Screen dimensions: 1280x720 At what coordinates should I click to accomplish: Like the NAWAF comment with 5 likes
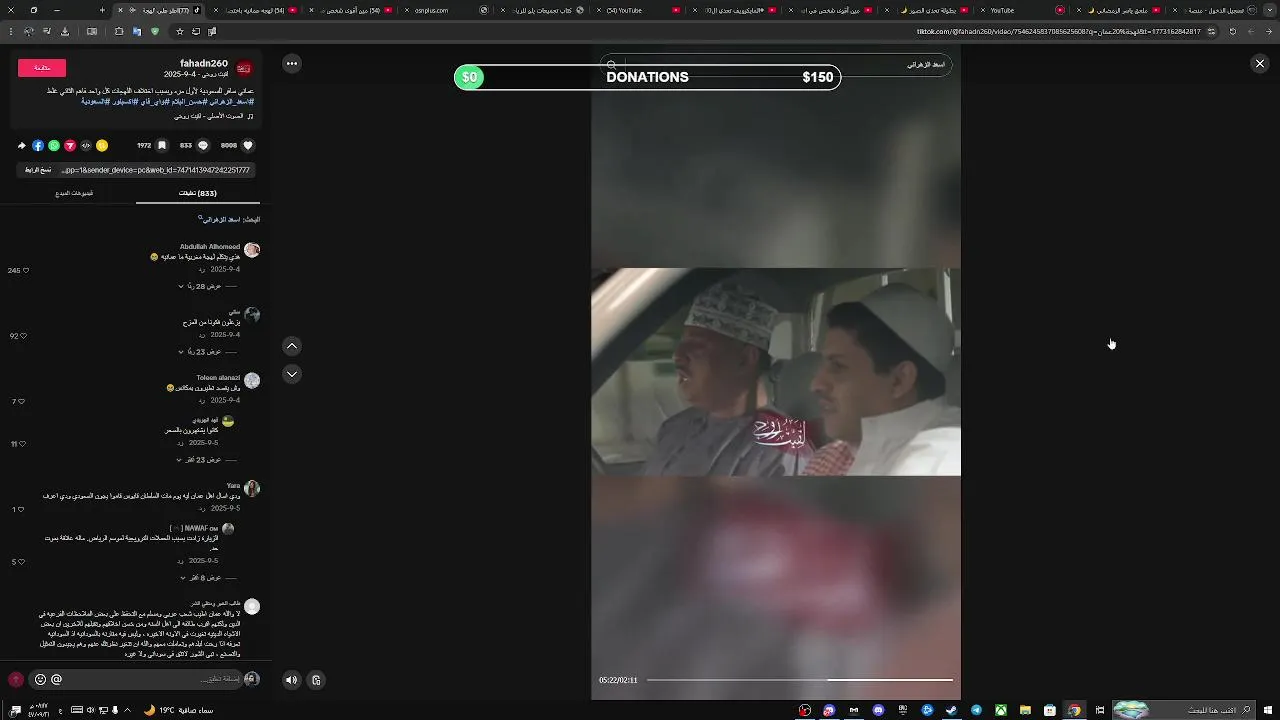21,562
